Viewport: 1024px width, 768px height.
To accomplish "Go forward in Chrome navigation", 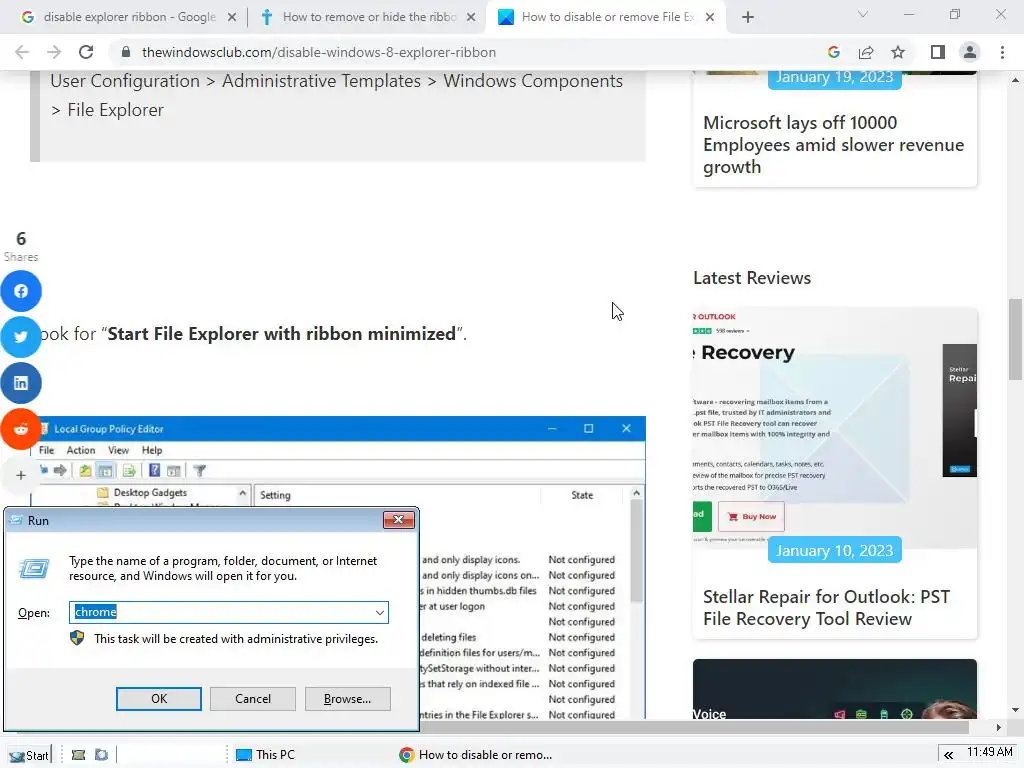I will pos(54,52).
